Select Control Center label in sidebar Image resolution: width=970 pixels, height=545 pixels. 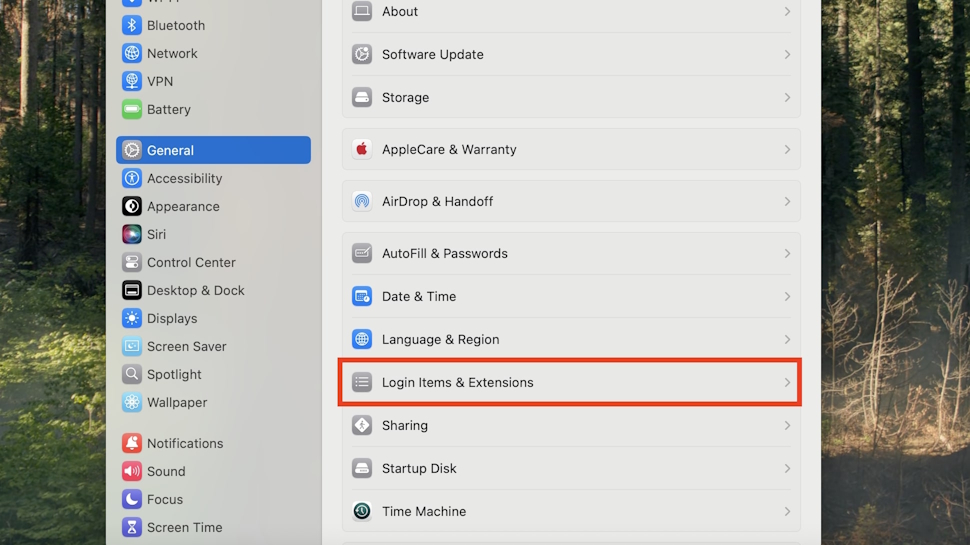[x=191, y=262]
